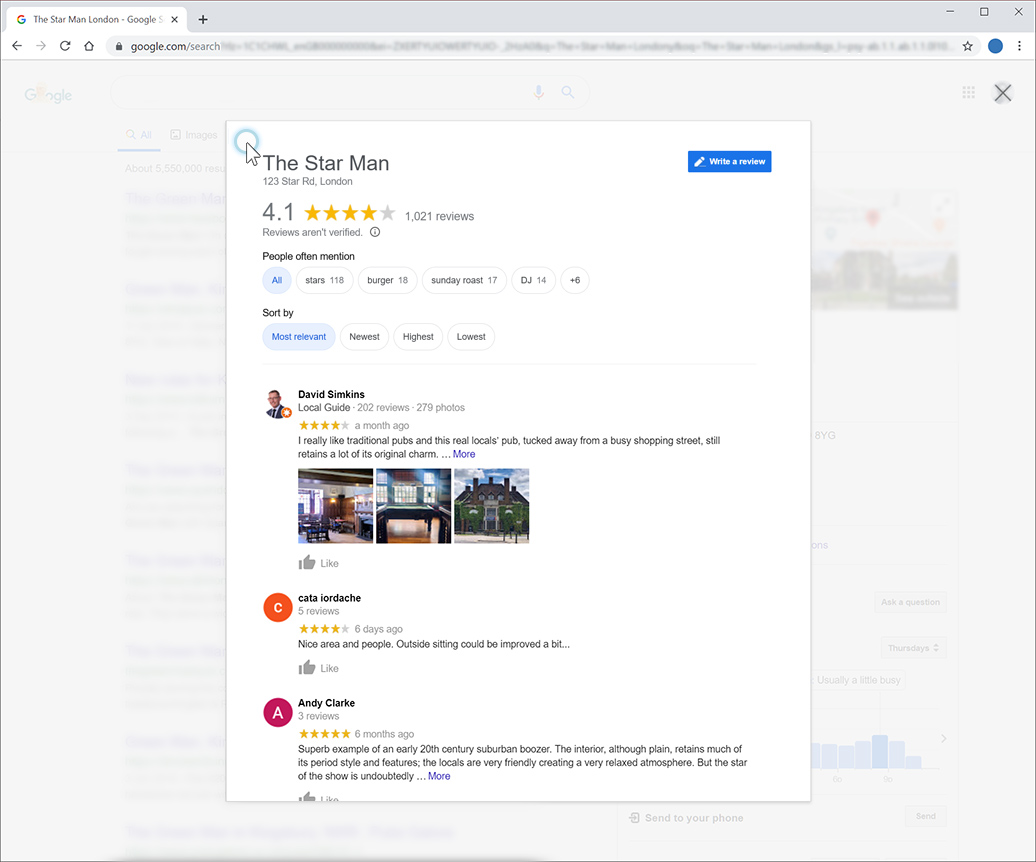
Task: Close the reviews overlay with X icon
Action: click(x=1002, y=93)
